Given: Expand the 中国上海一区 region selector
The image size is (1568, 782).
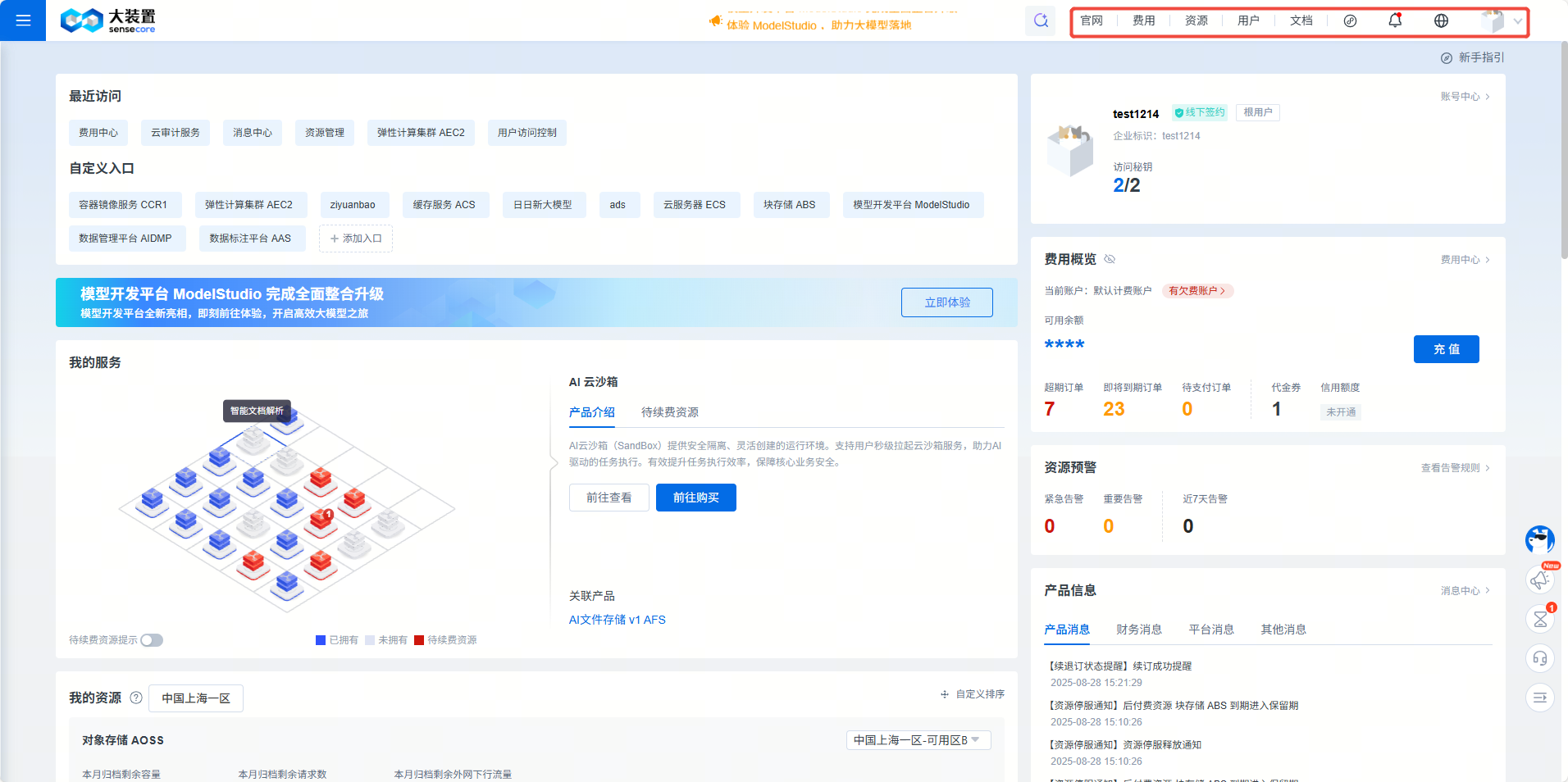Looking at the screenshot, I should (x=195, y=698).
